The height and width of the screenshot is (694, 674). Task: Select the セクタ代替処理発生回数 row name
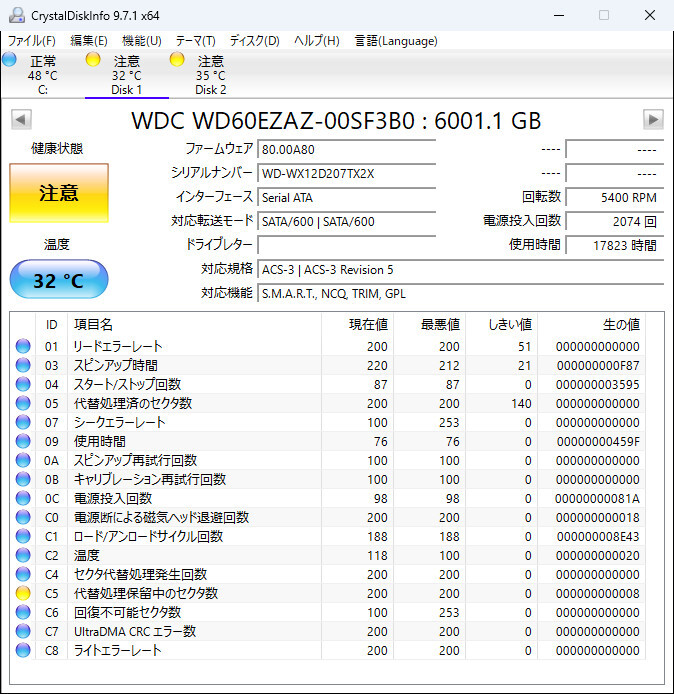pyautogui.click(x=140, y=574)
